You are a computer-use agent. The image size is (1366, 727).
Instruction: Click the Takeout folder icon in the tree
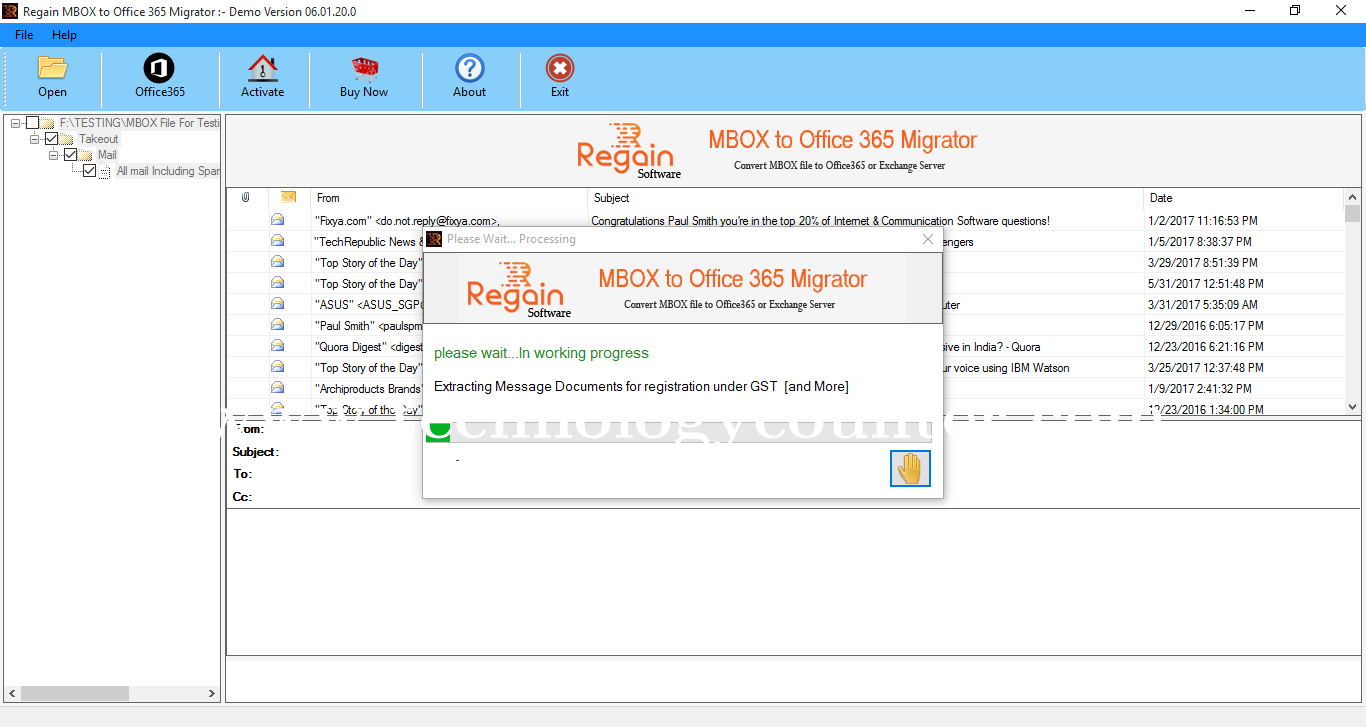(67, 139)
